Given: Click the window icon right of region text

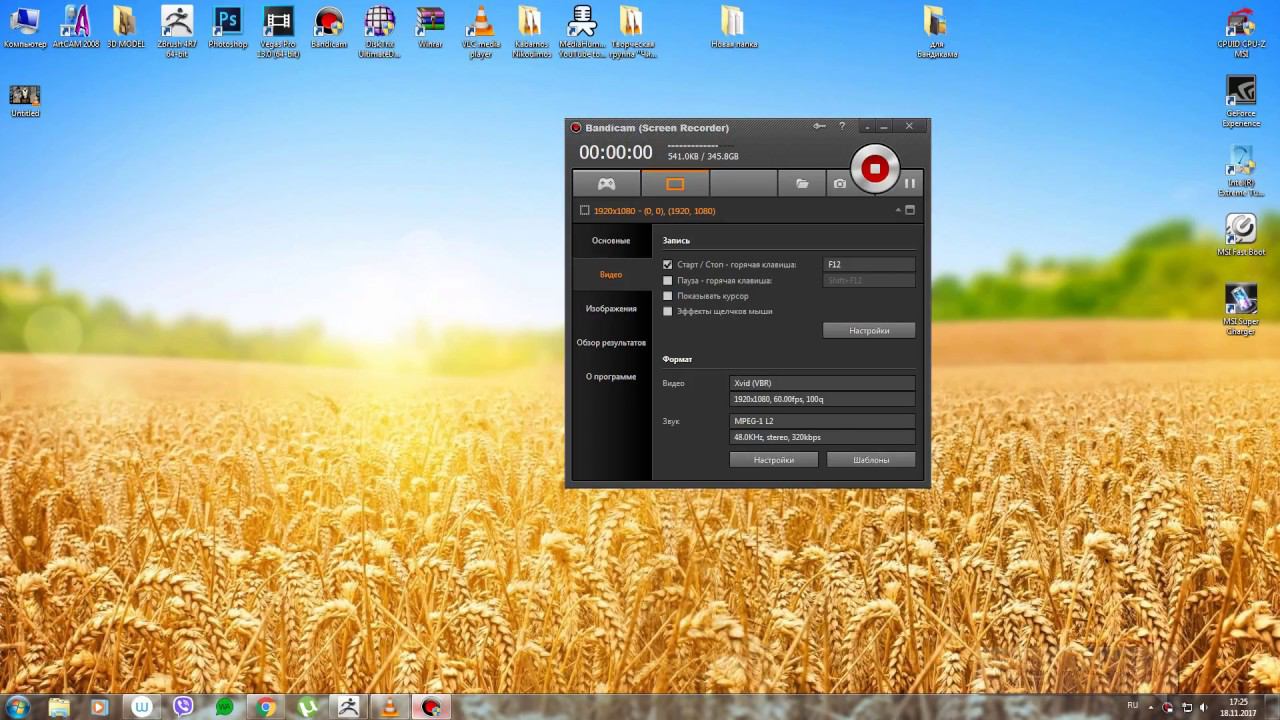Looking at the screenshot, I should point(910,210).
